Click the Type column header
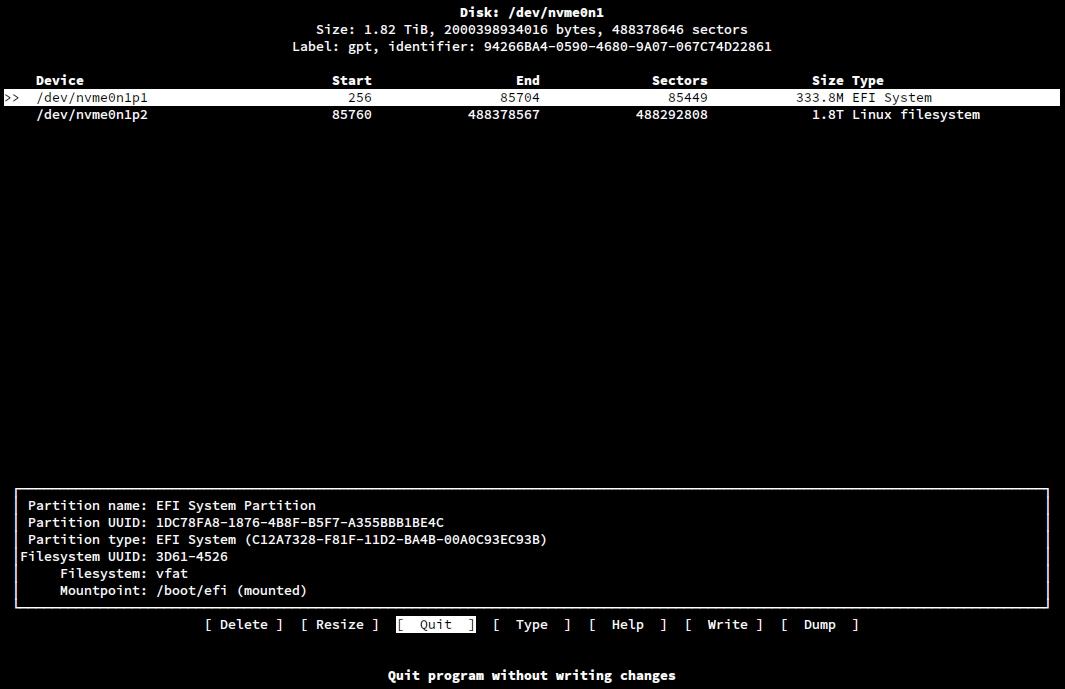 869,80
